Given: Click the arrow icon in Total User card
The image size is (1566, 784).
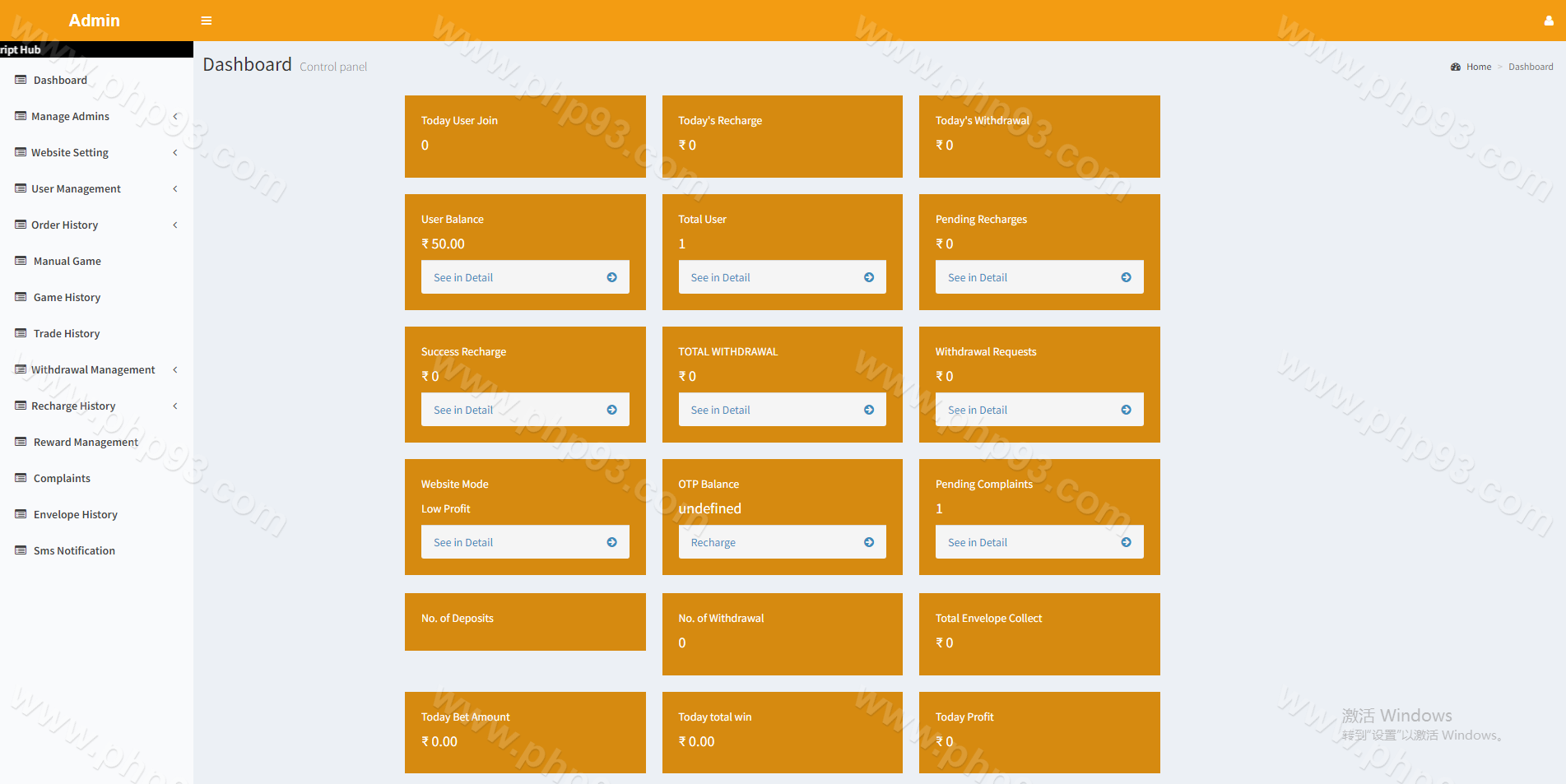Looking at the screenshot, I should (x=868, y=277).
